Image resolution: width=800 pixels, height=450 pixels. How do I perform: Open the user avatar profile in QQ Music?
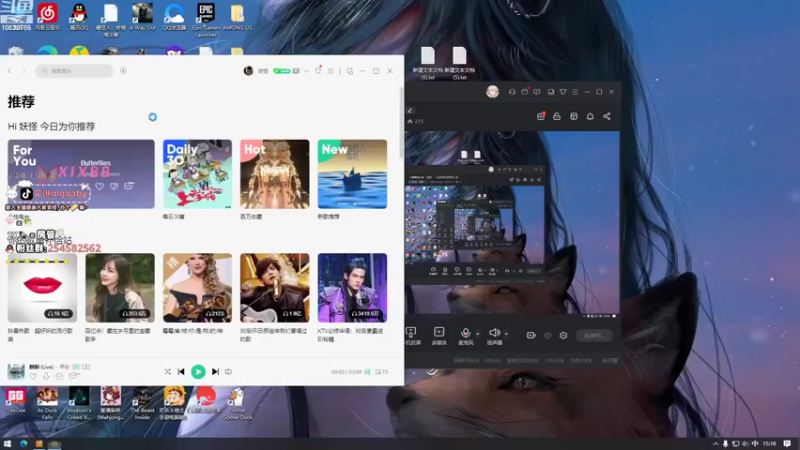(248, 71)
